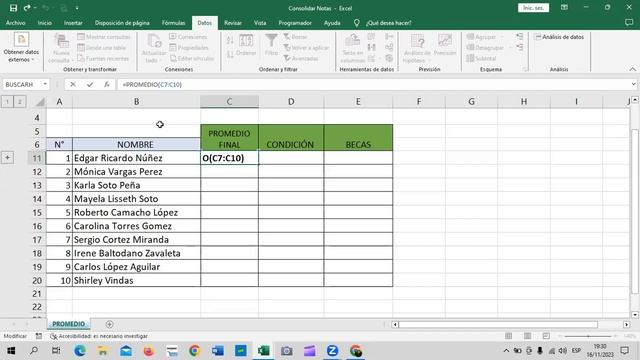Open Google Chrome from taskbar
Screen dimensions: 640x360
(195, 351)
